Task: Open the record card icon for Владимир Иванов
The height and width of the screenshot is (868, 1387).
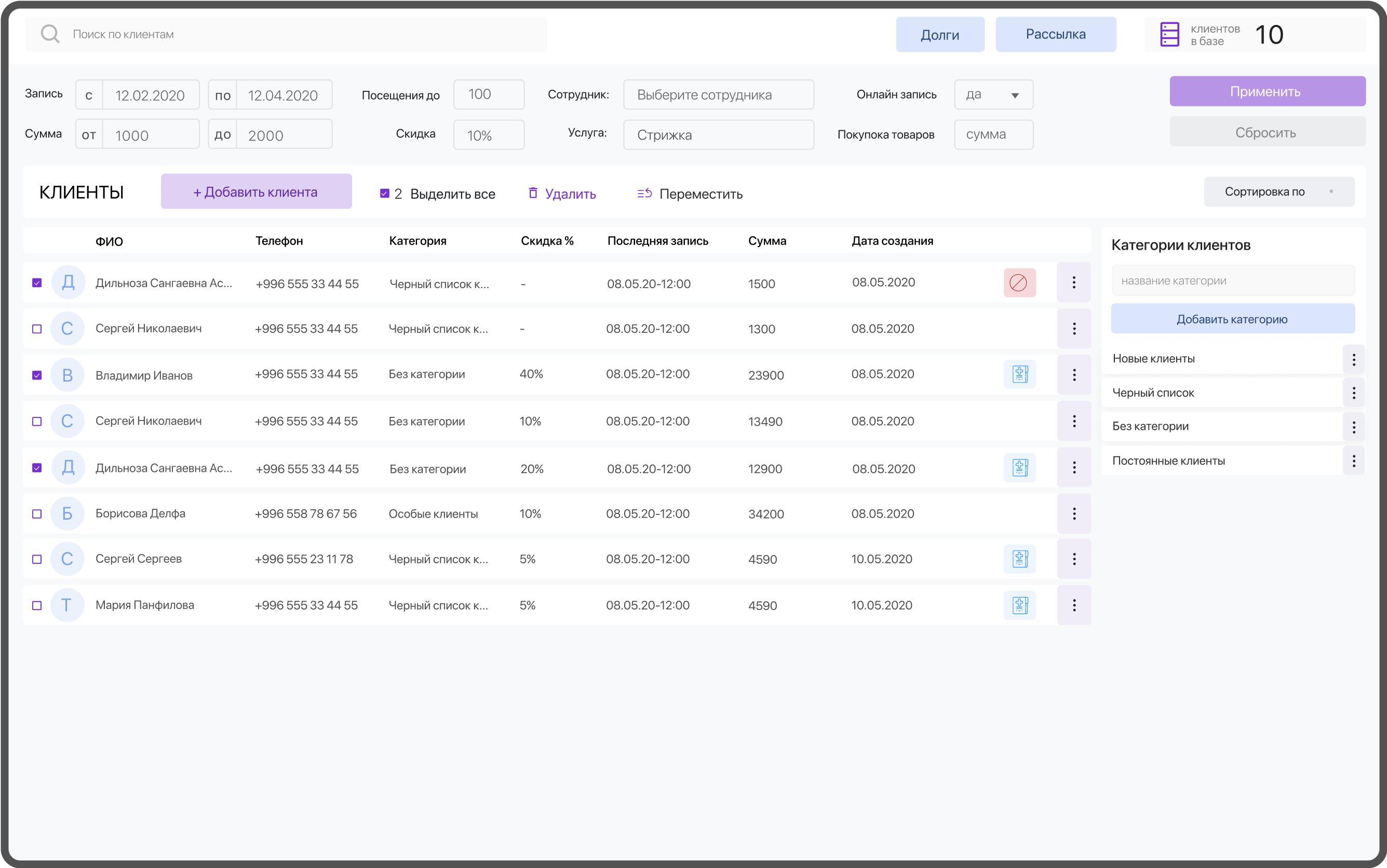Action: [x=1019, y=374]
